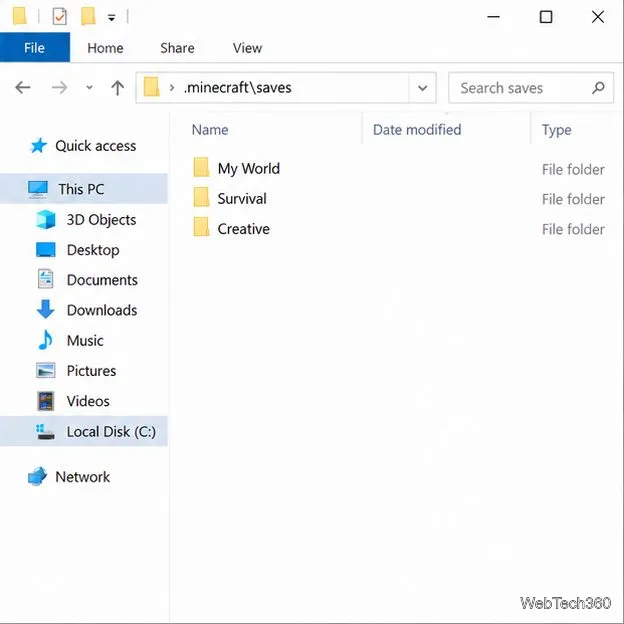Click the Downloads blue arrow icon

pyautogui.click(x=45, y=309)
